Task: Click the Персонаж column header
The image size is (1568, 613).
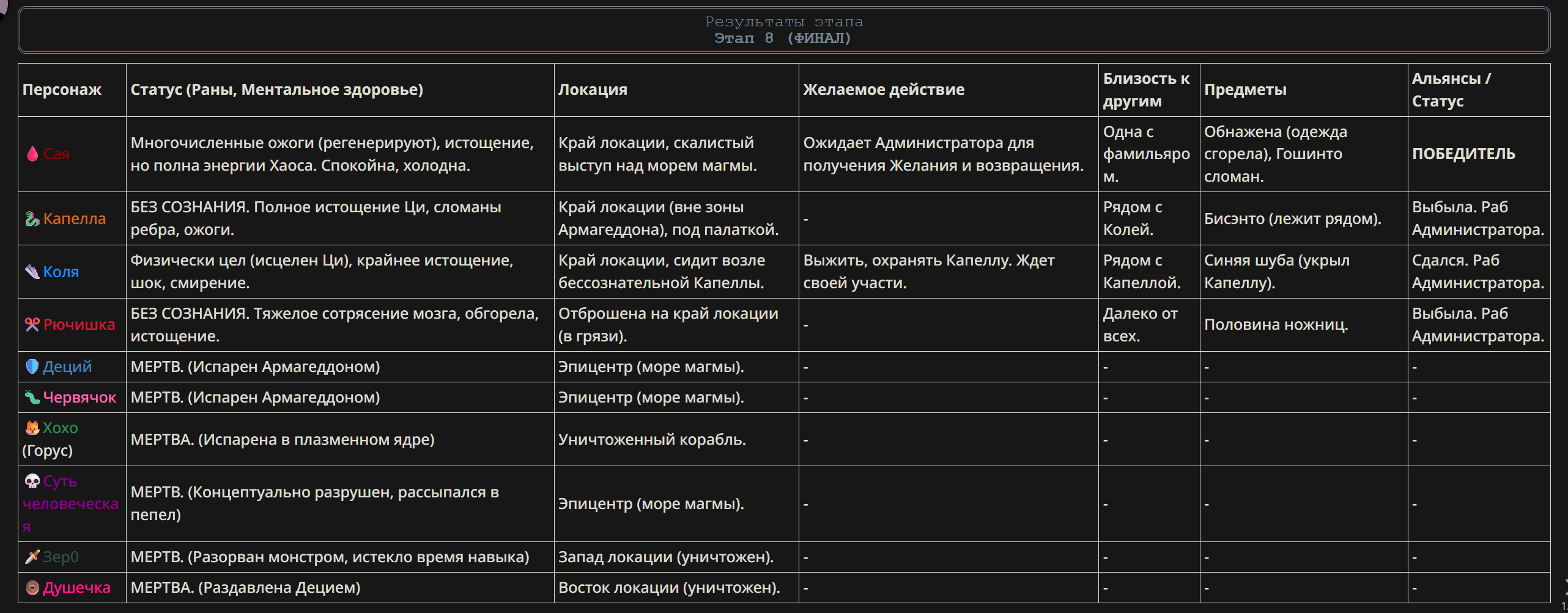Action: pyautogui.click(x=62, y=89)
